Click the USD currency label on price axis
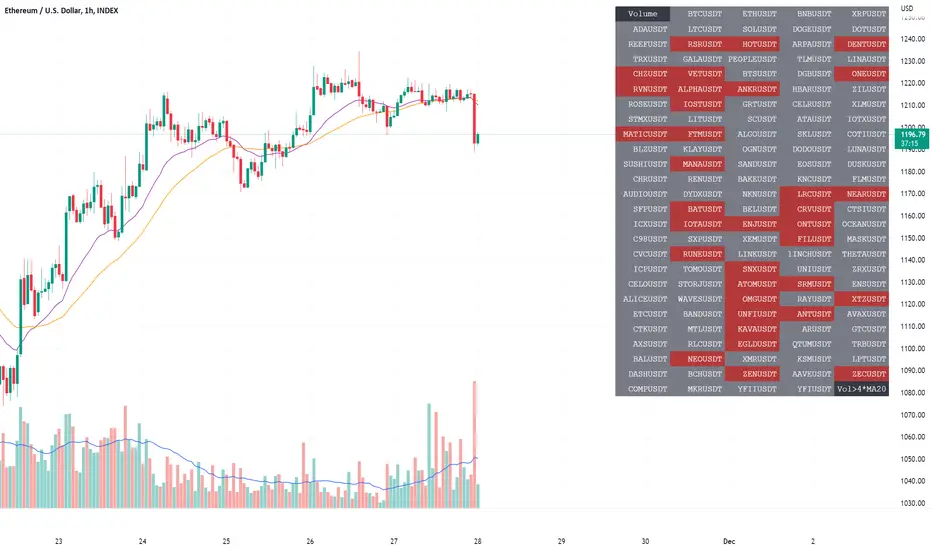 tap(906, 8)
